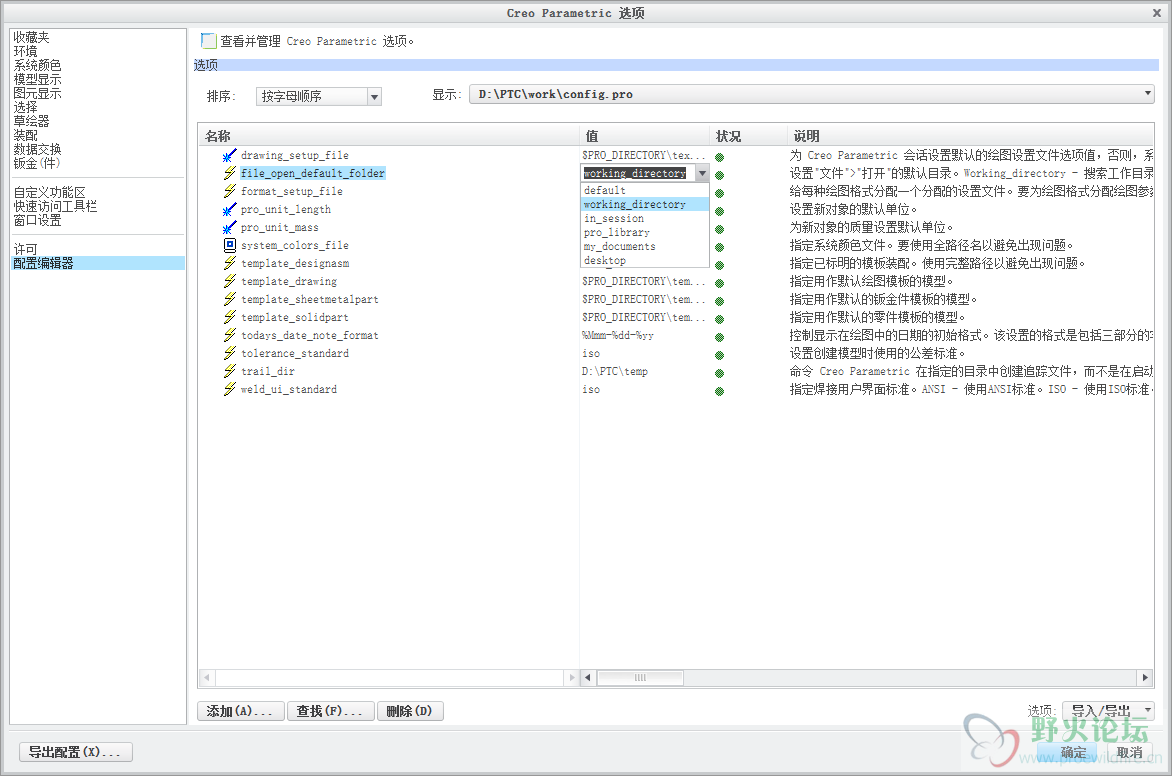The width and height of the screenshot is (1172, 776).
Task: Open the 数据交换 category
Action: pyautogui.click(x=37, y=150)
